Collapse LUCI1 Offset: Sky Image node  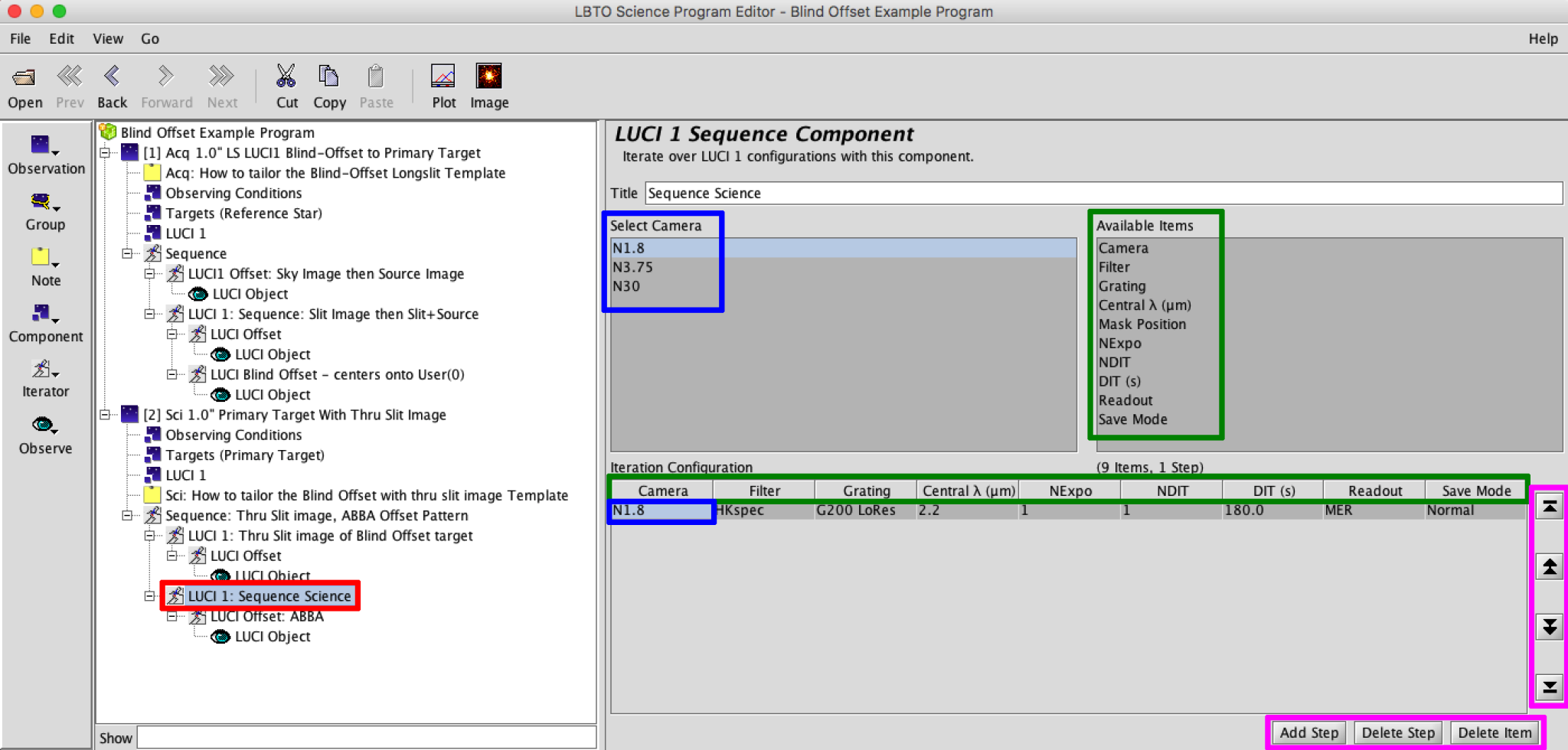[x=149, y=274]
